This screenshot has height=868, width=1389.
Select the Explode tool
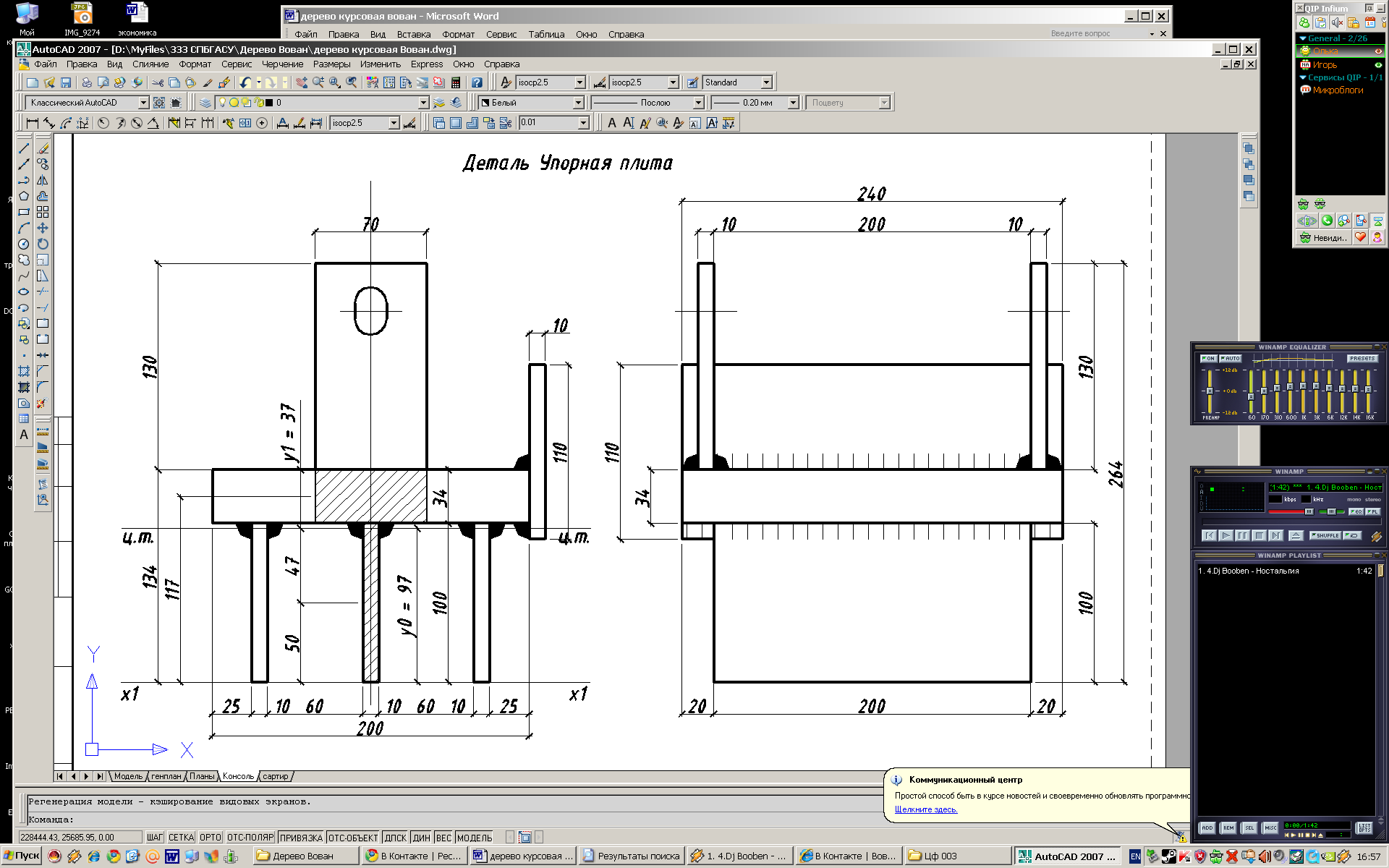coord(43,403)
